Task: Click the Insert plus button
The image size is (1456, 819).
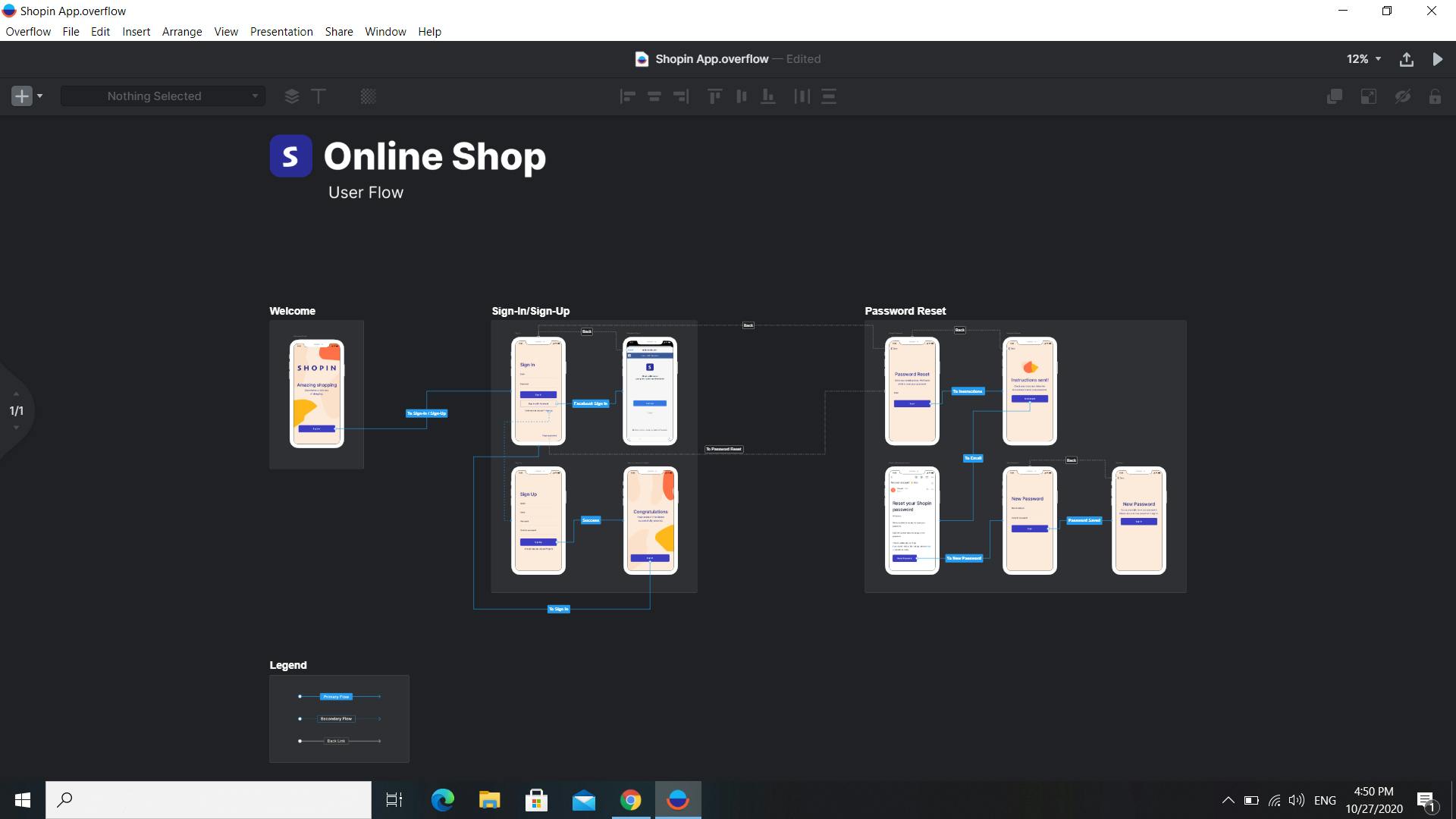Action: (22, 96)
